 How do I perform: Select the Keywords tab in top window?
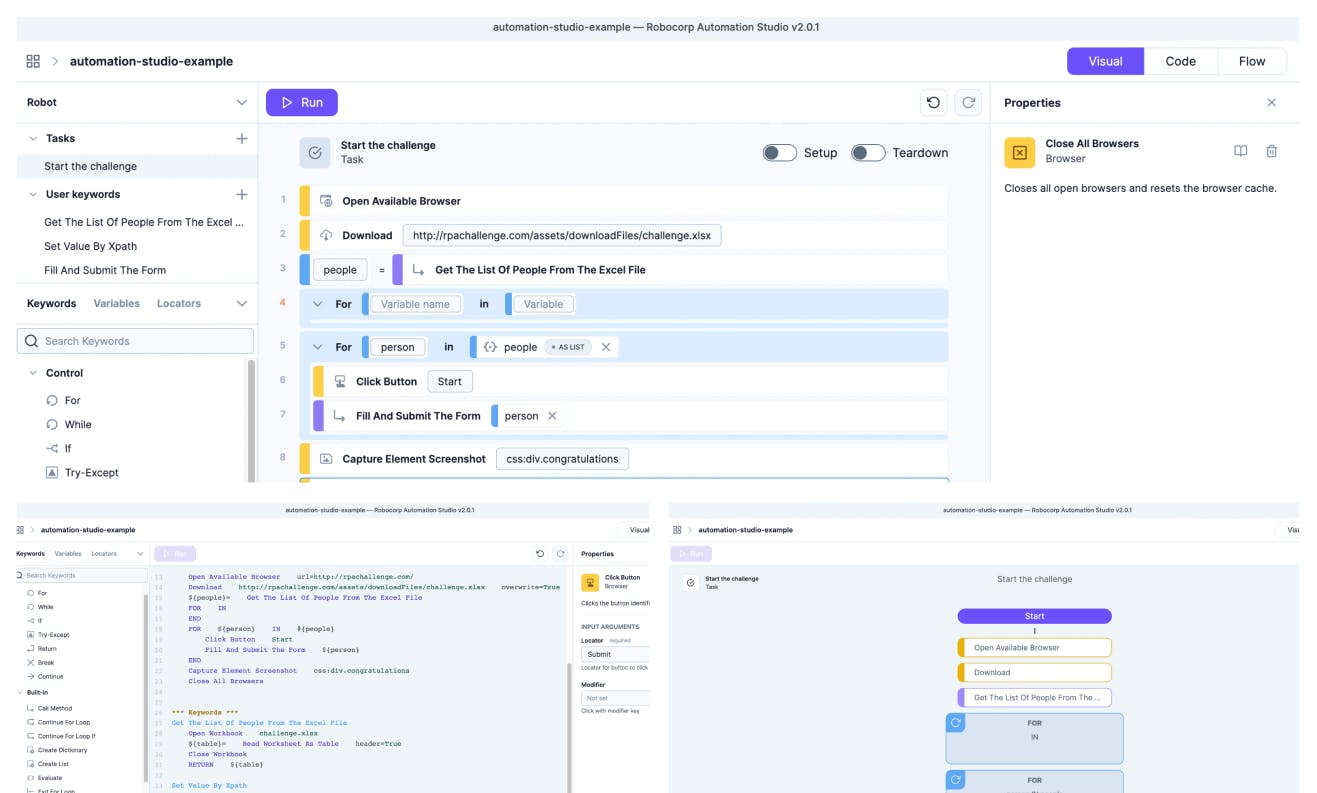point(51,303)
